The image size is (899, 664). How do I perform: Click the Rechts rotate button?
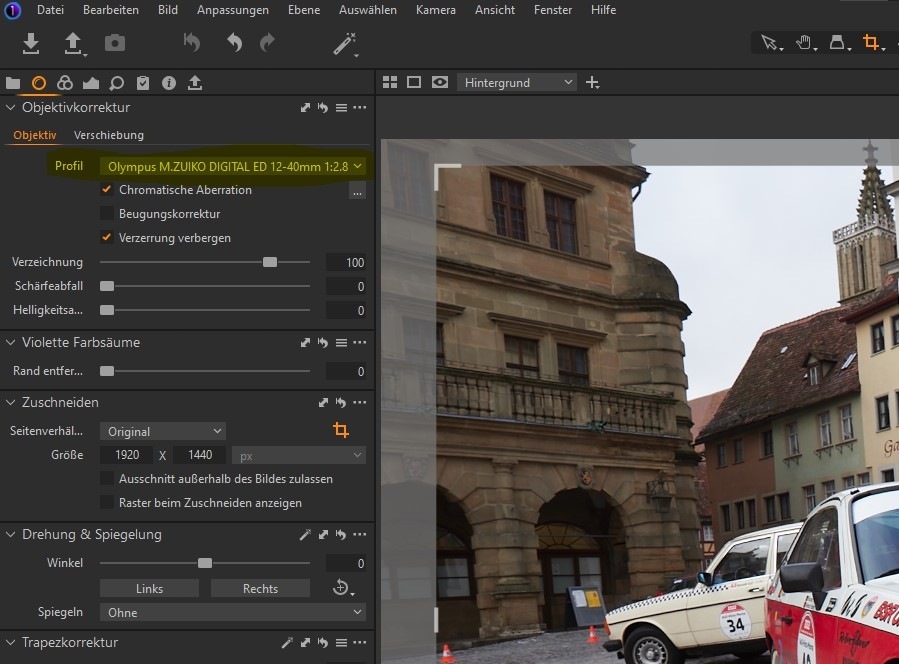click(x=260, y=588)
